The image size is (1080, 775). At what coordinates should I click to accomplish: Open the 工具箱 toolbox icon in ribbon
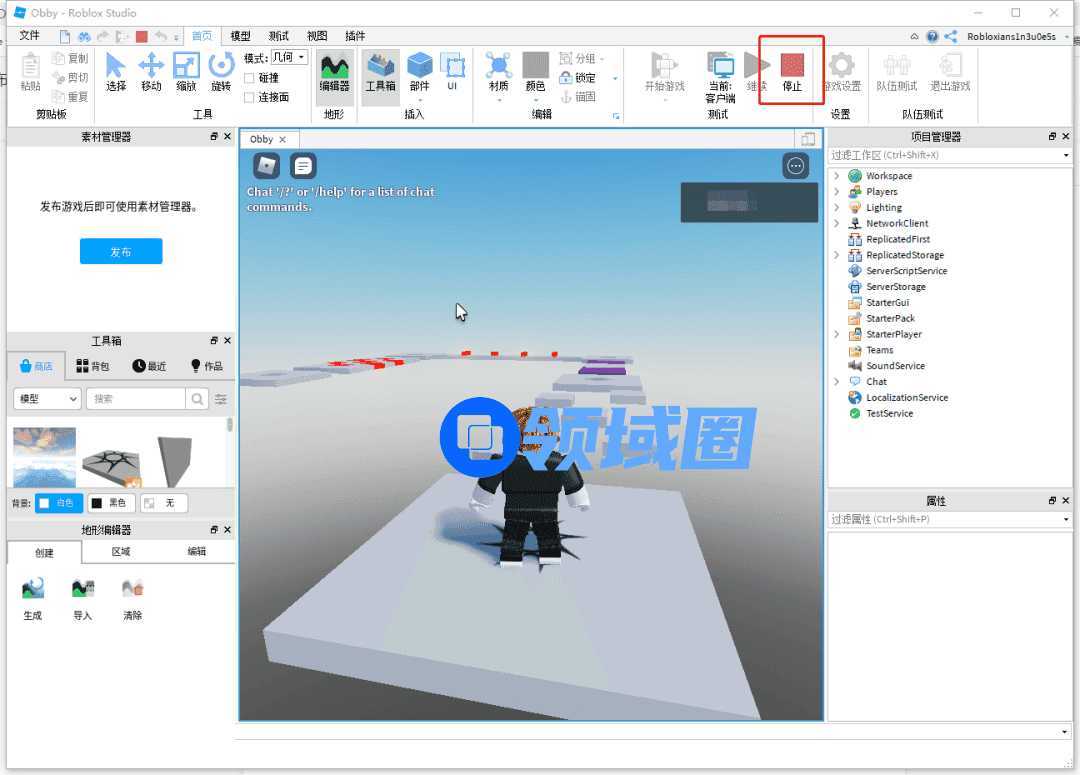pyautogui.click(x=380, y=70)
